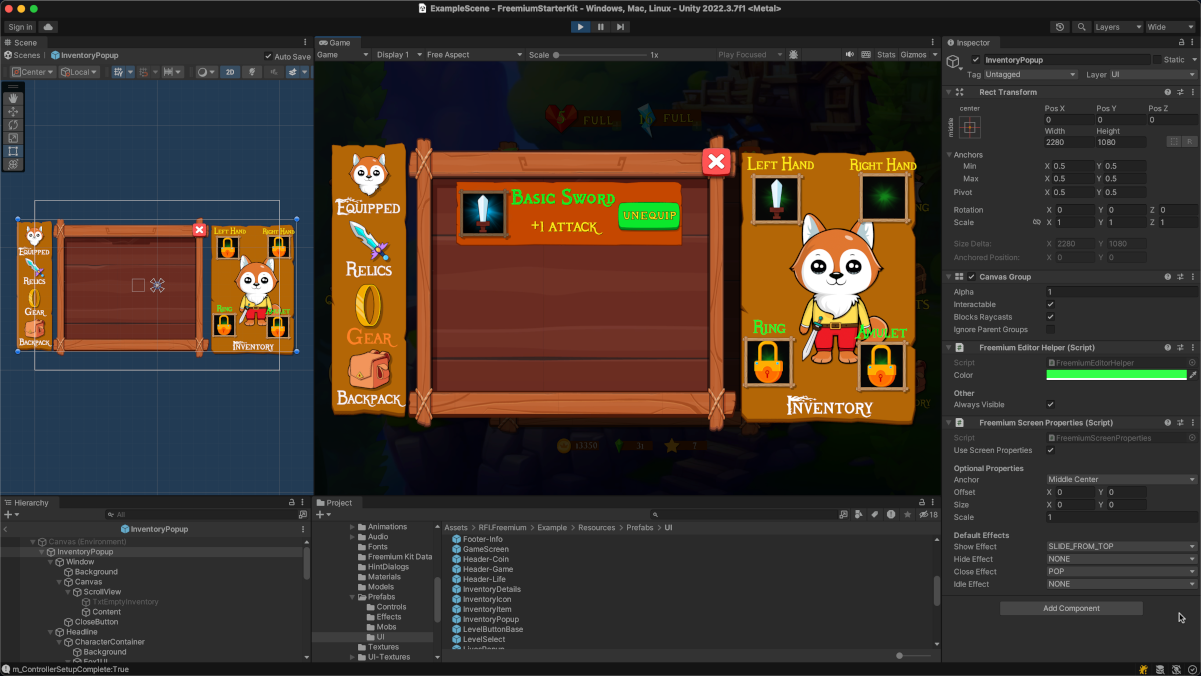Click the color eyedropper next to Color field
The width and height of the screenshot is (1201, 676).
tap(1192, 375)
